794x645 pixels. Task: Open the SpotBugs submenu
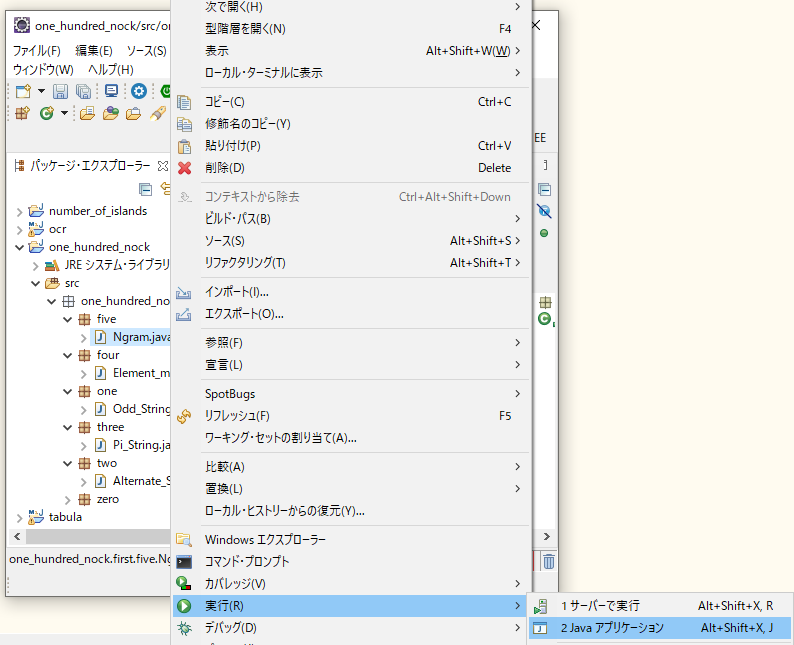tap(352, 394)
